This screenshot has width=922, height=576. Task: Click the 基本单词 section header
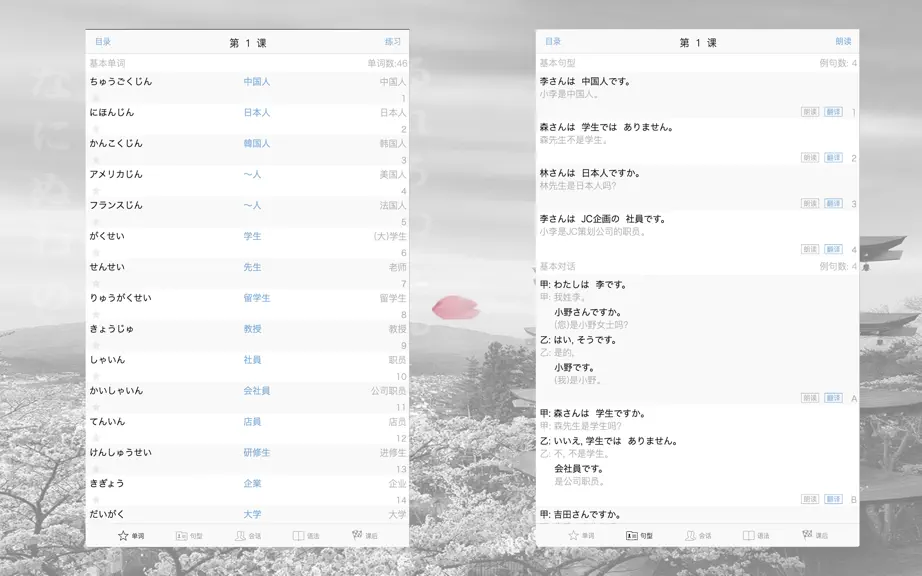click(107, 63)
